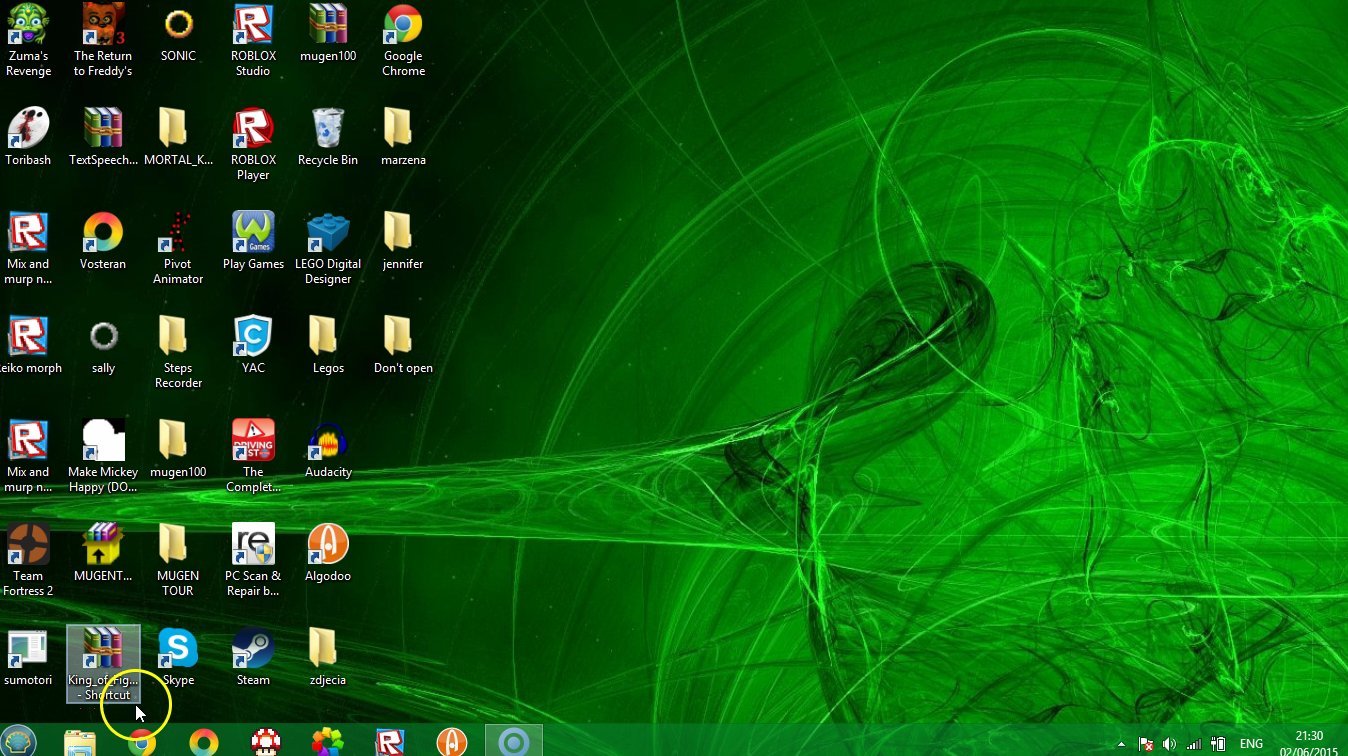
Task: Select the marzena folder
Action: coord(403,137)
